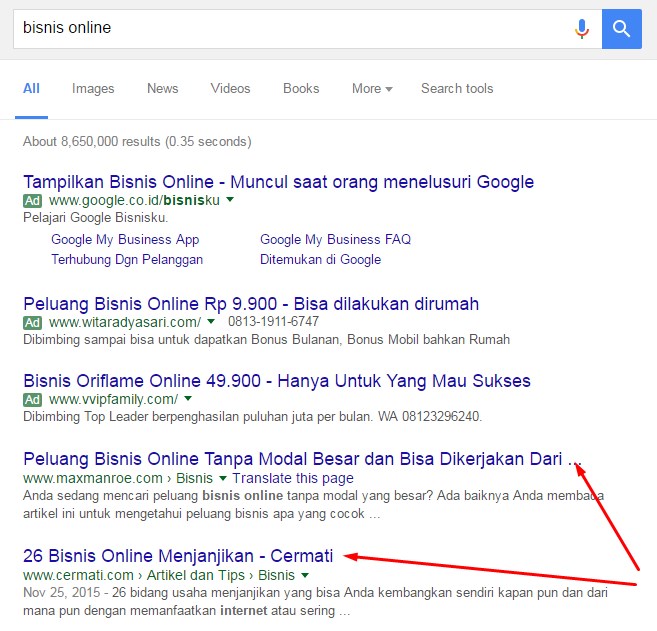Click the Ad badge beside witaradyasari.com
657x631 pixels.
(x=32, y=322)
